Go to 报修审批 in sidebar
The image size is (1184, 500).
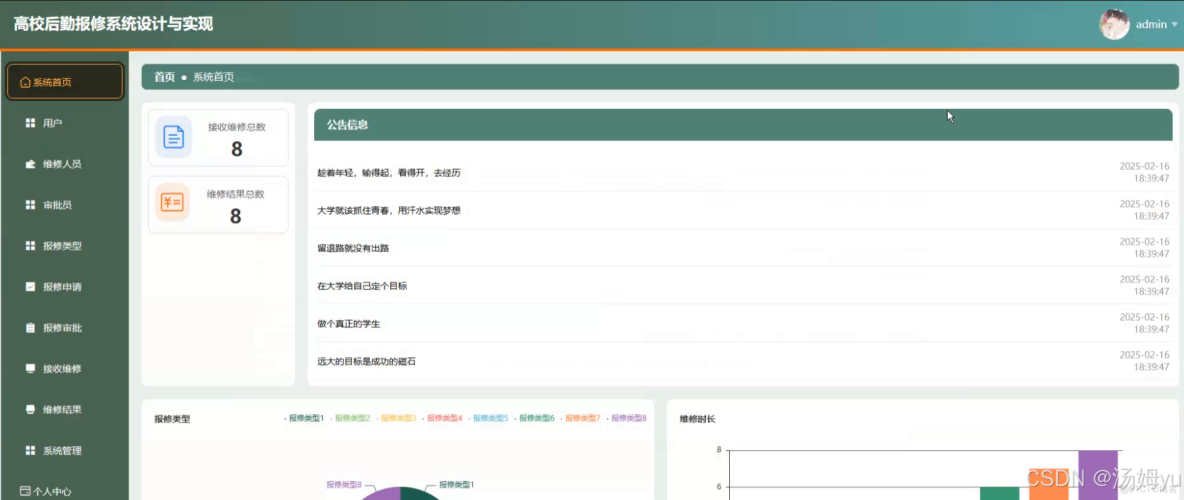[x=64, y=328]
